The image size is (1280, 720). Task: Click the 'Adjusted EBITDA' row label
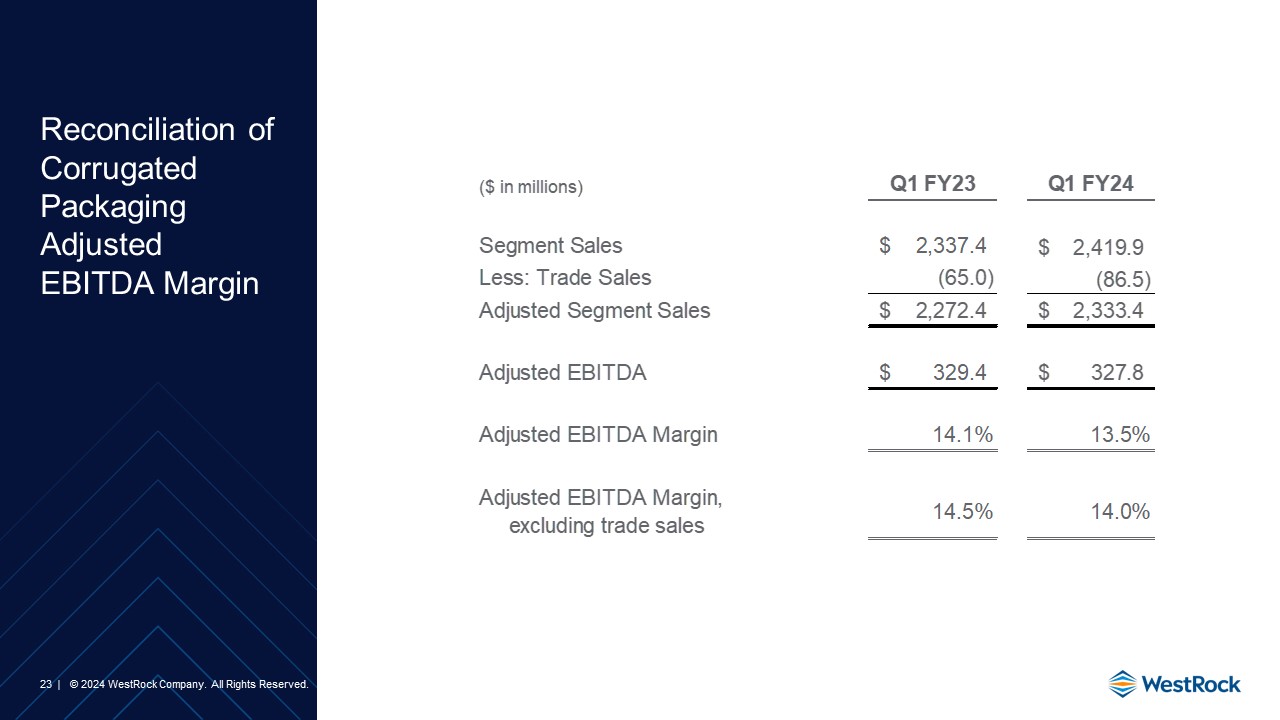pyautogui.click(x=562, y=373)
